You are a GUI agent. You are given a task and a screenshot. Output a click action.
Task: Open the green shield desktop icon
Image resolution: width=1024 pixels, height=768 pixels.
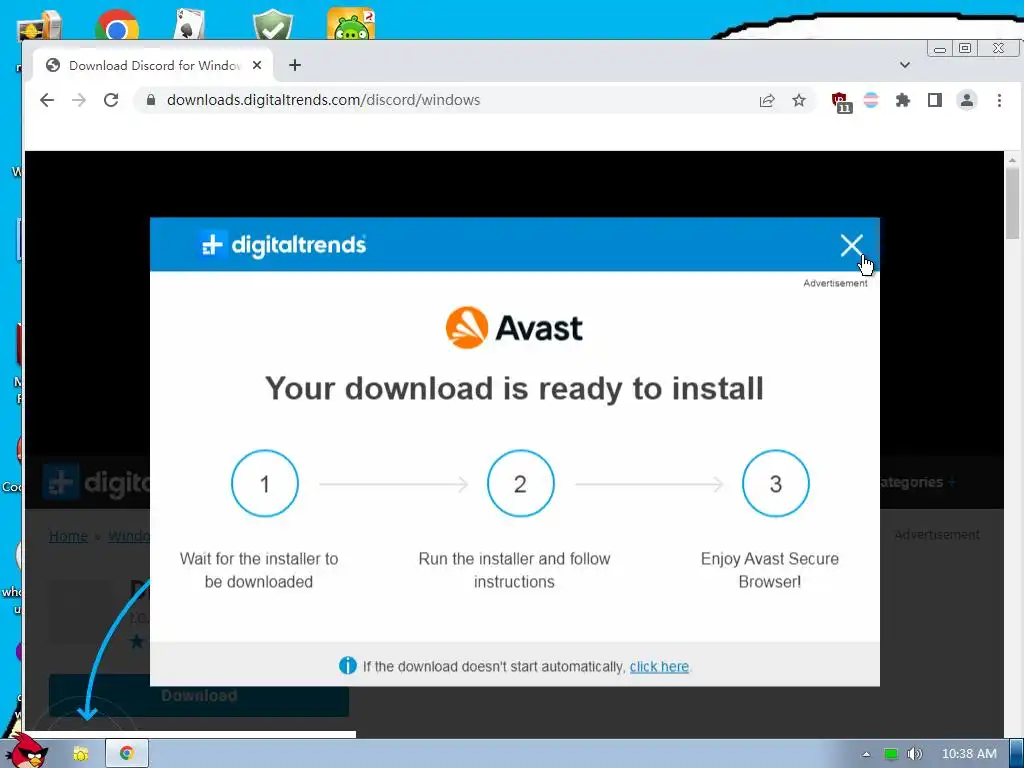(273, 25)
